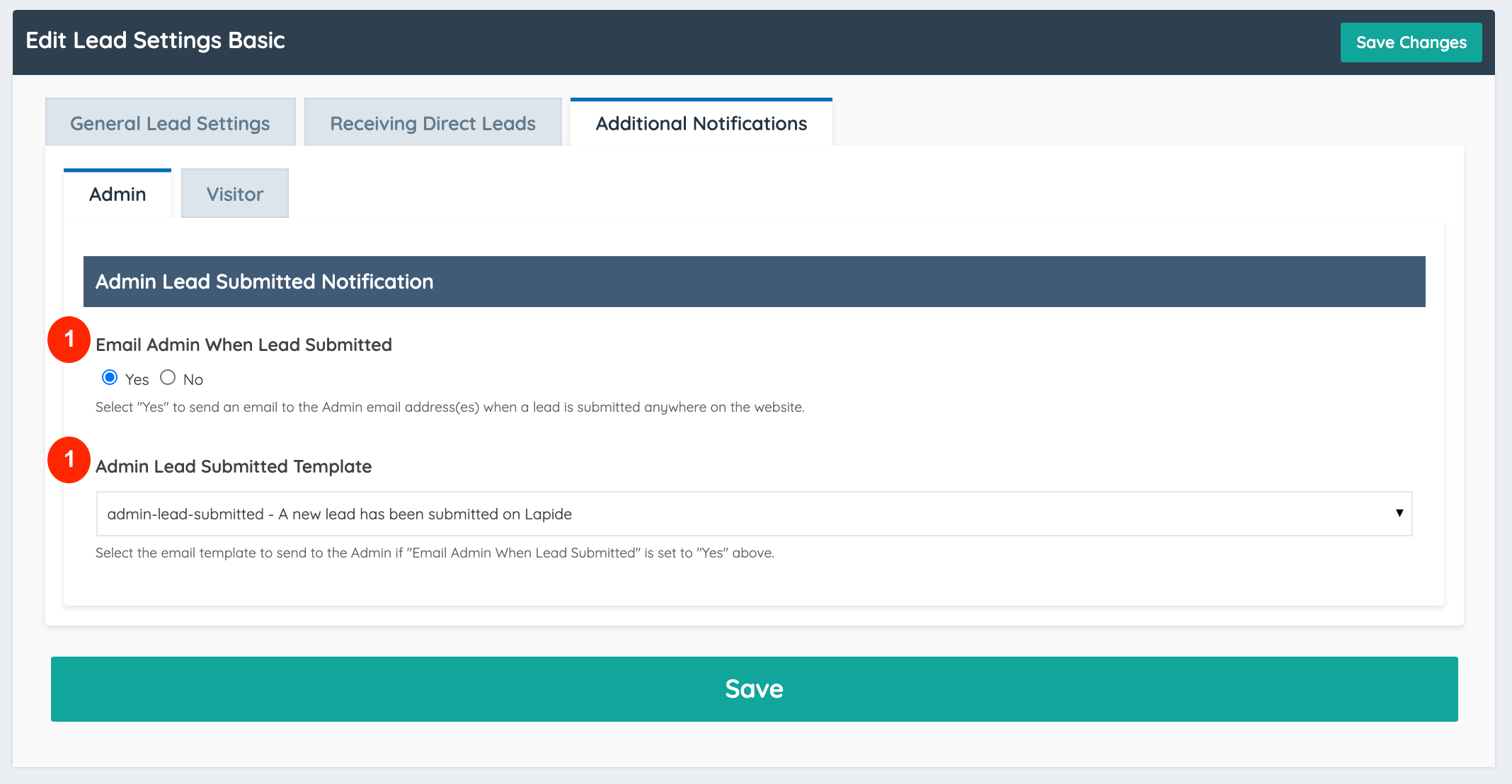Click the "No" text label
The height and width of the screenshot is (784, 1512).
pyautogui.click(x=193, y=380)
